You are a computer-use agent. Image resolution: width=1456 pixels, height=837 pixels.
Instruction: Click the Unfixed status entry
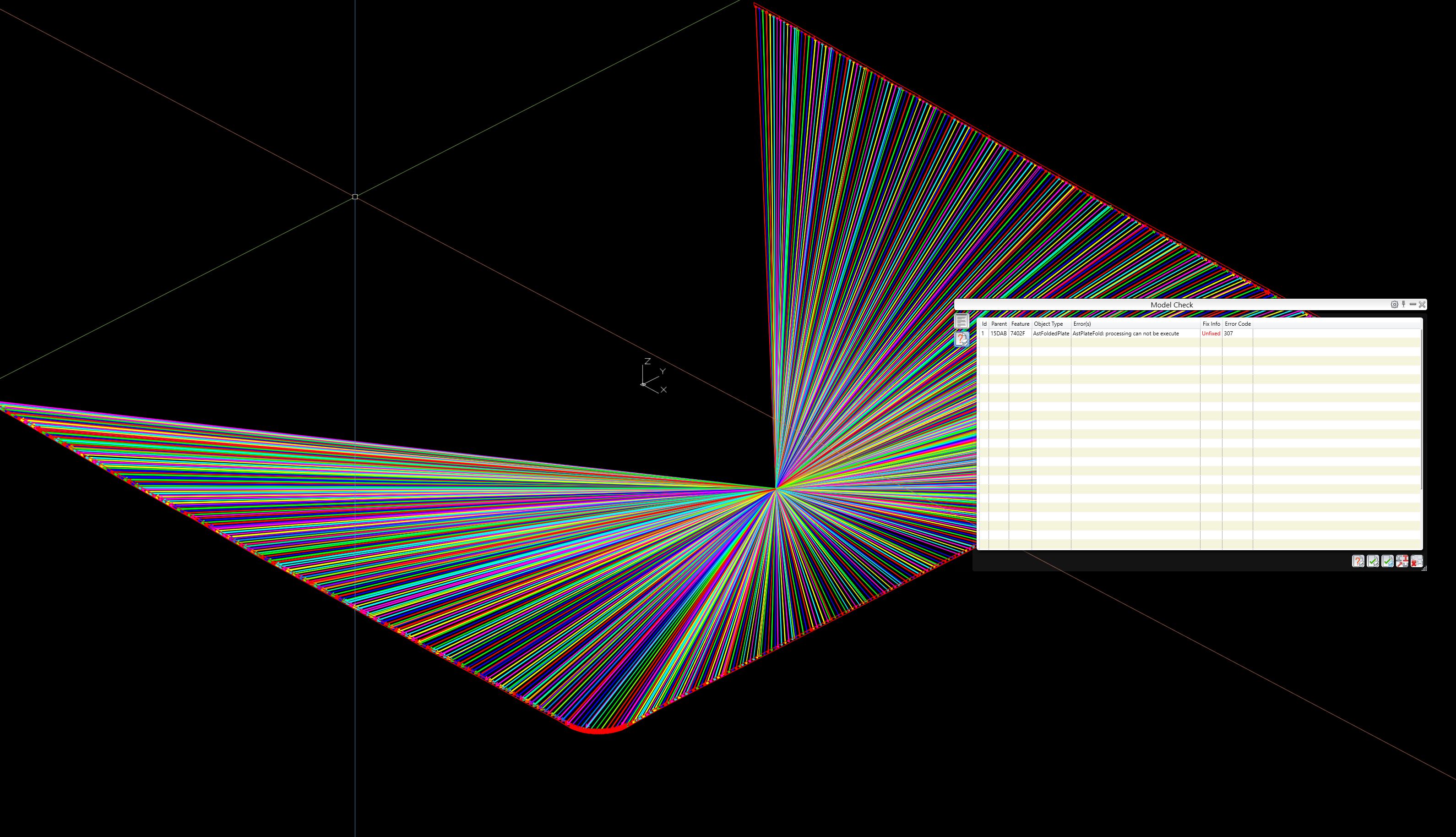pyautogui.click(x=1211, y=333)
